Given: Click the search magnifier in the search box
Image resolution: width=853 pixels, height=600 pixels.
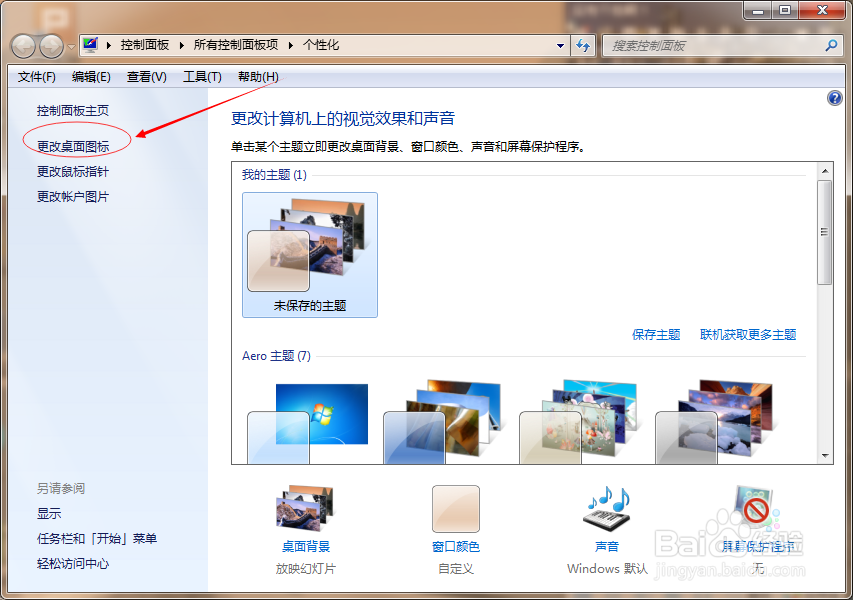Looking at the screenshot, I should point(832,45).
